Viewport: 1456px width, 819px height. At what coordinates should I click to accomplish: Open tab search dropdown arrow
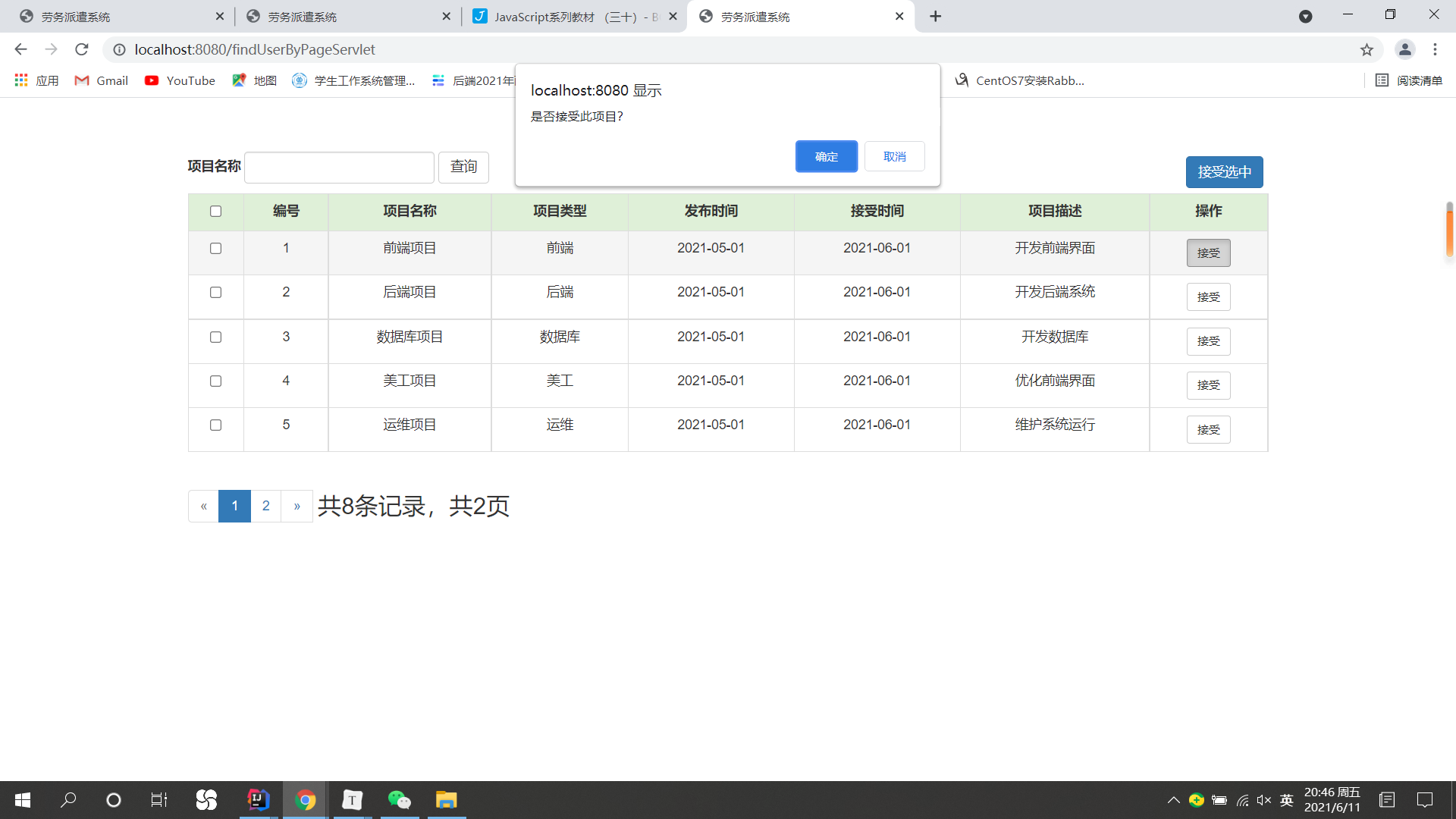(x=1305, y=16)
